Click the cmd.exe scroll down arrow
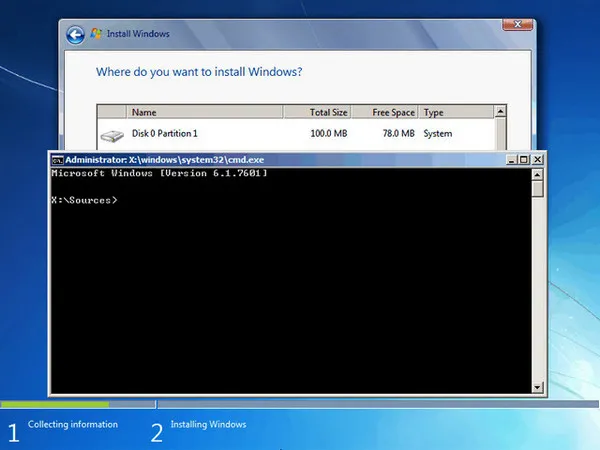 pos(537,388)
